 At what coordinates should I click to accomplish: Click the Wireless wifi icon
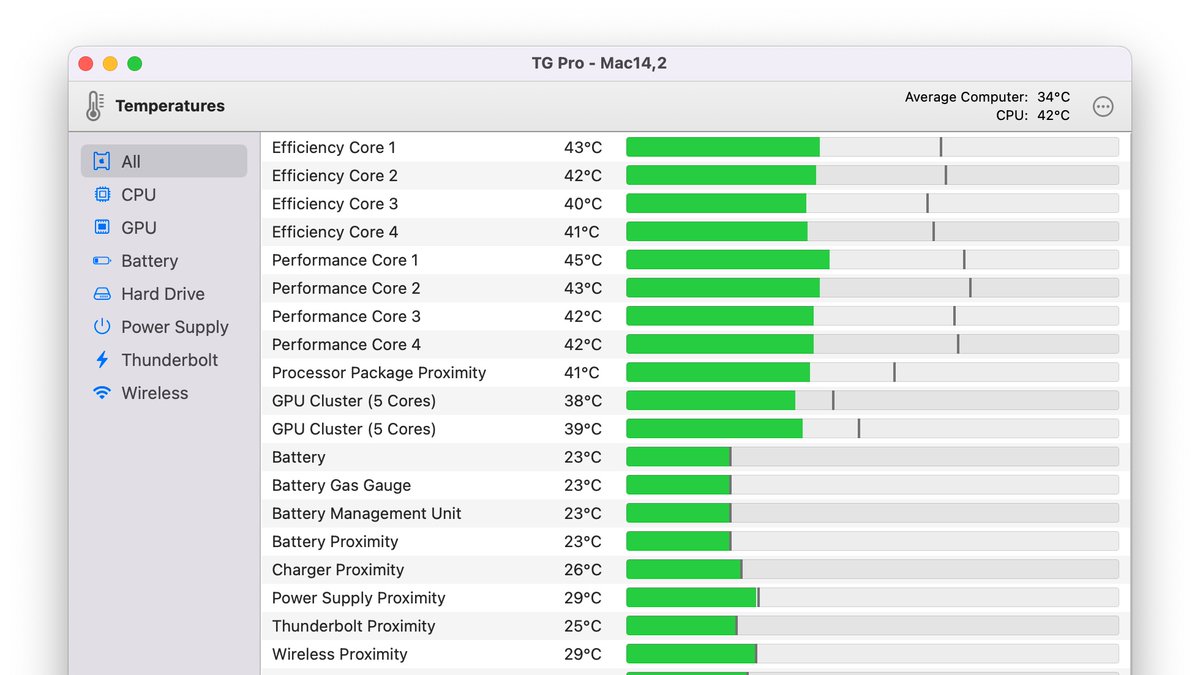click(x=101, y=392)
